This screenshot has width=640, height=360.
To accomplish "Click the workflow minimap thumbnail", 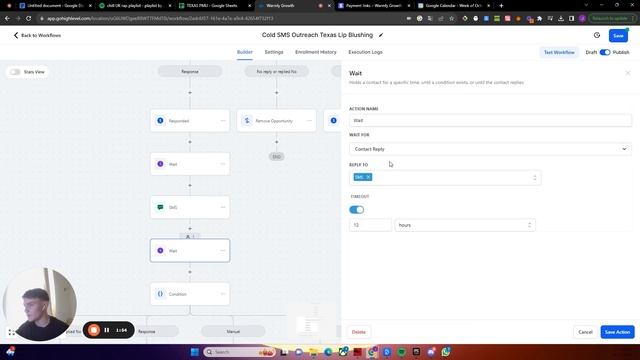I will (x=310, y=322).
